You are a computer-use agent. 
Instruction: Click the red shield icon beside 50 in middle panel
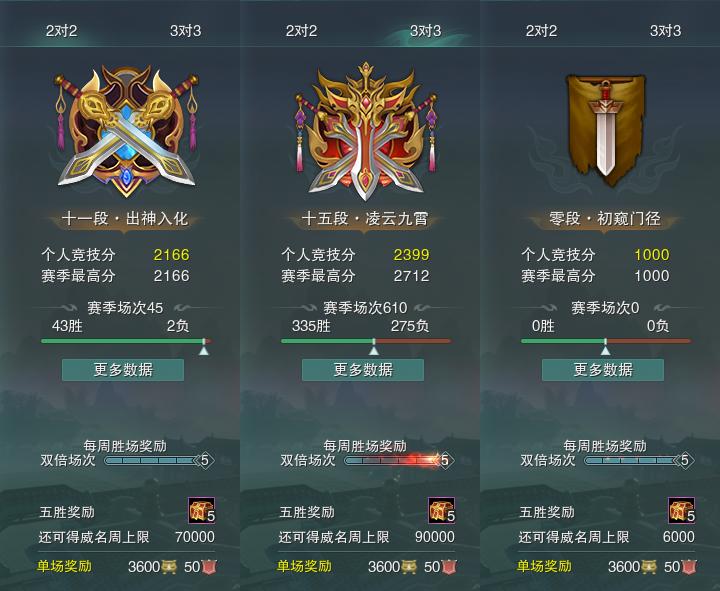coord(449,567)
